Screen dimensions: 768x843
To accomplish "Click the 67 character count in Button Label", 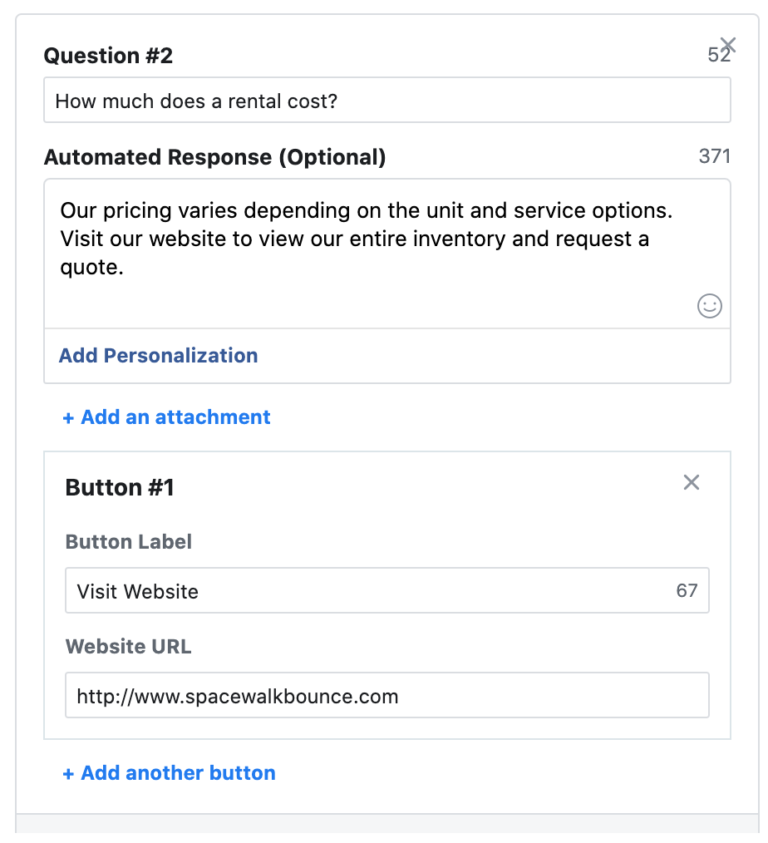I will click(x=687, y=591).
